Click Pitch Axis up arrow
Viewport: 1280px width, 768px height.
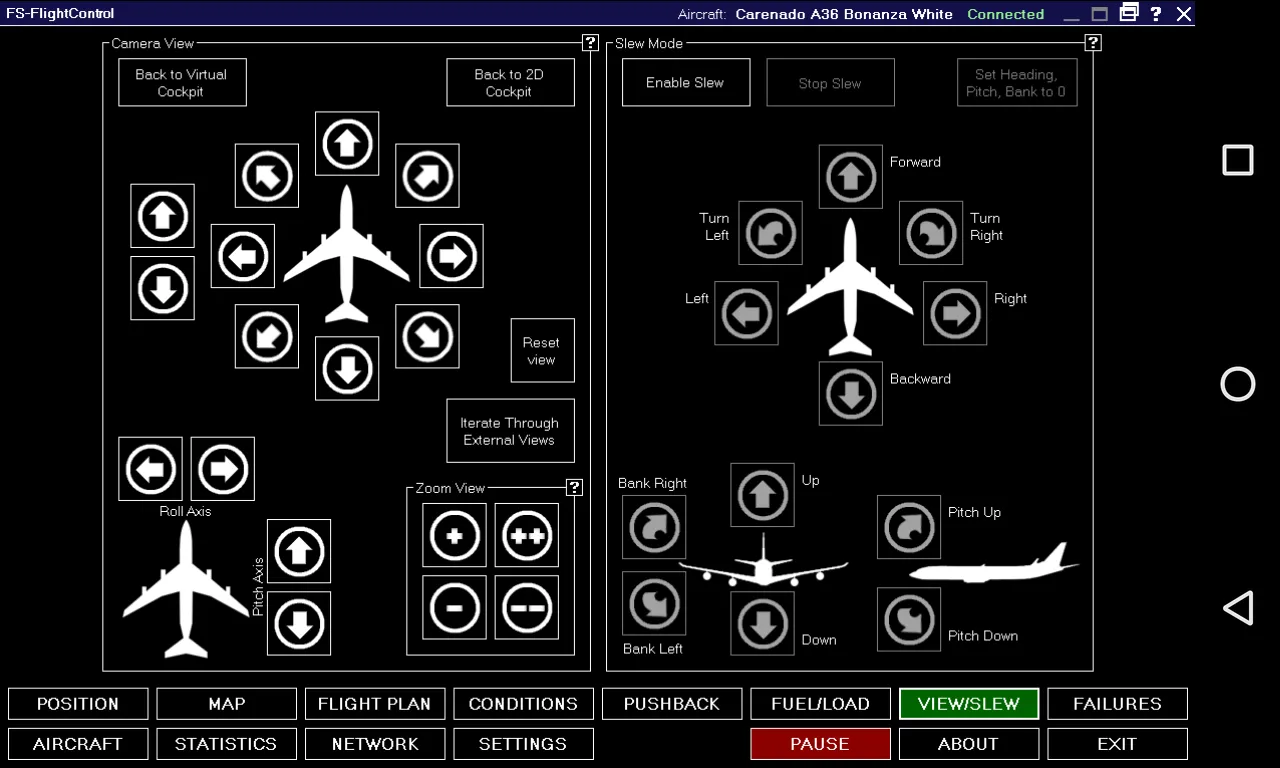[x=299, y=551]
